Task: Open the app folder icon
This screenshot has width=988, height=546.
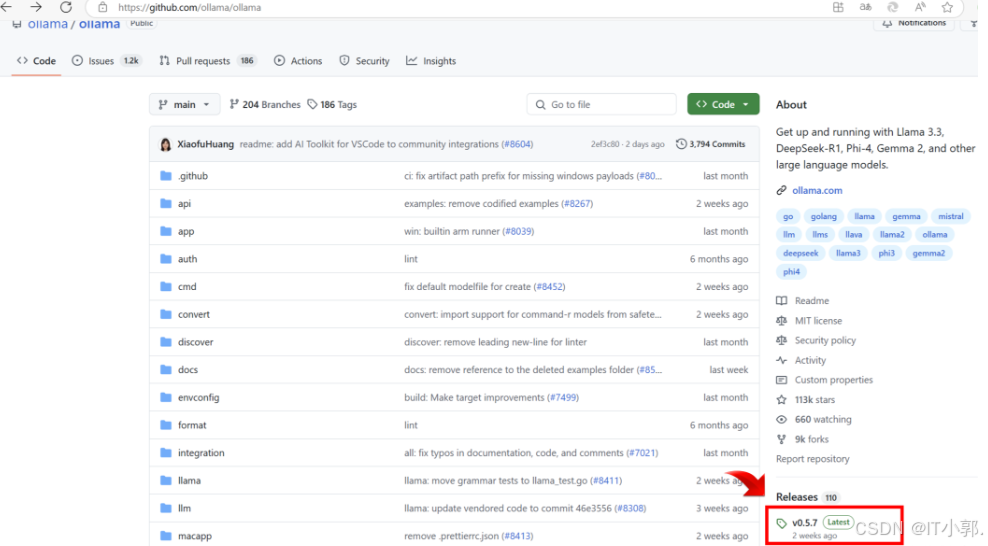Action: 166,231
